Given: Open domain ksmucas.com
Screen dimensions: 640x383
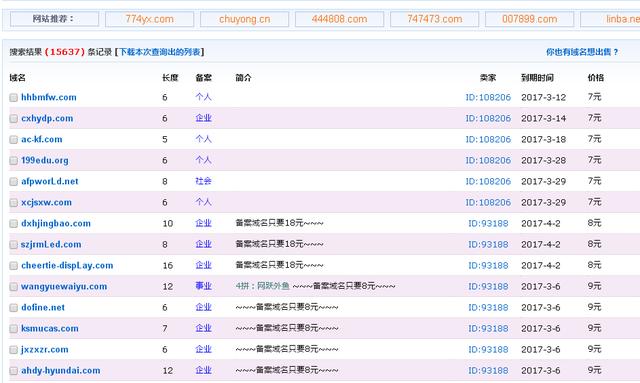Looking at the screenshot, I should point(50,328).
